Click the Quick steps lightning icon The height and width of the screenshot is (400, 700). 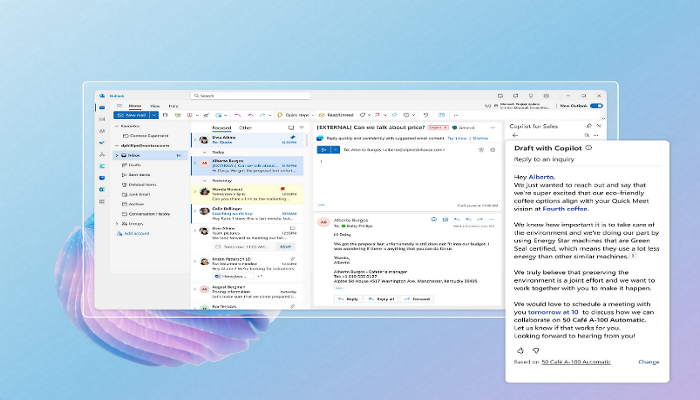tap(280, 115)
